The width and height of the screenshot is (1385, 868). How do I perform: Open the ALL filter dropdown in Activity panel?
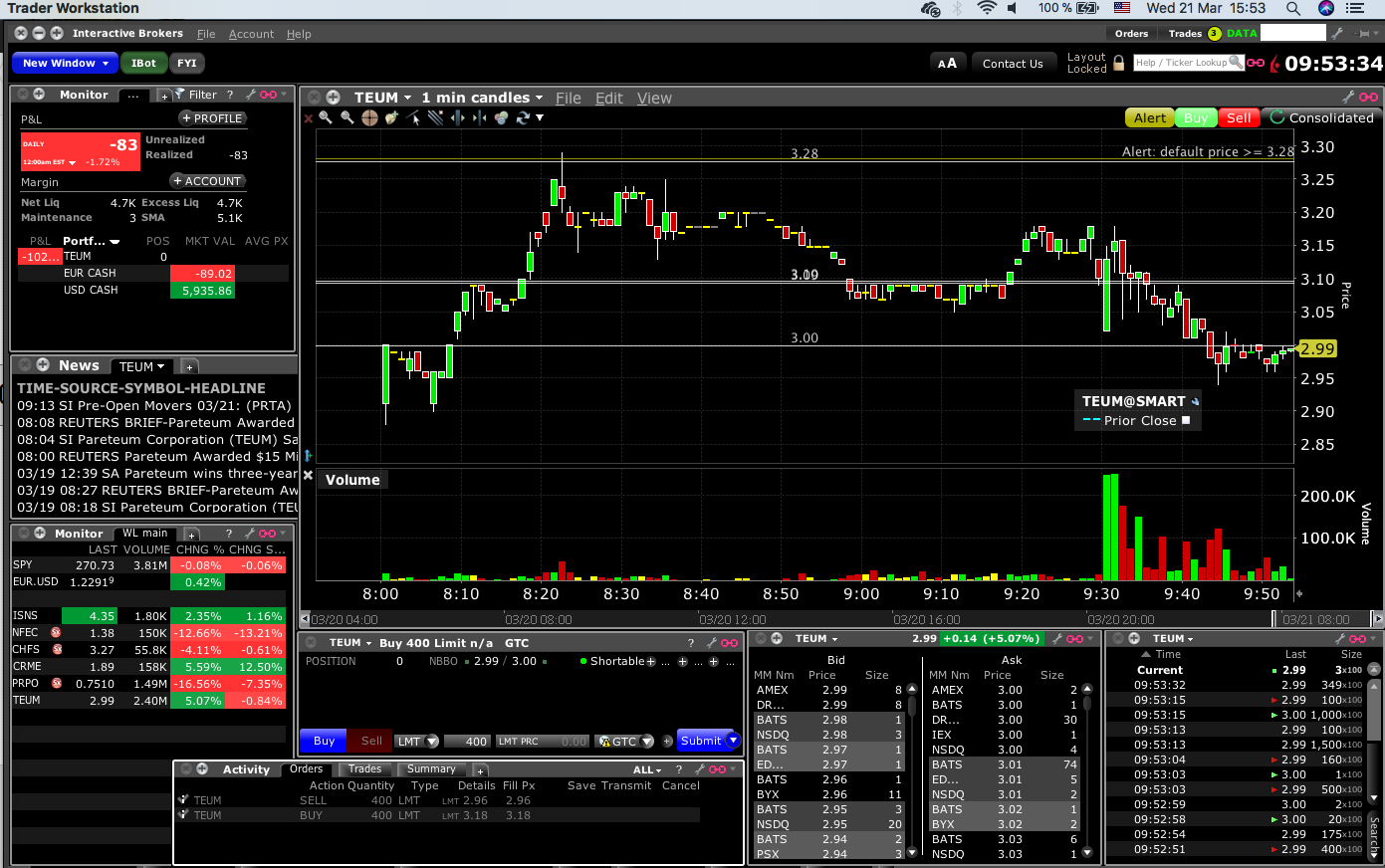click(647, 769)
